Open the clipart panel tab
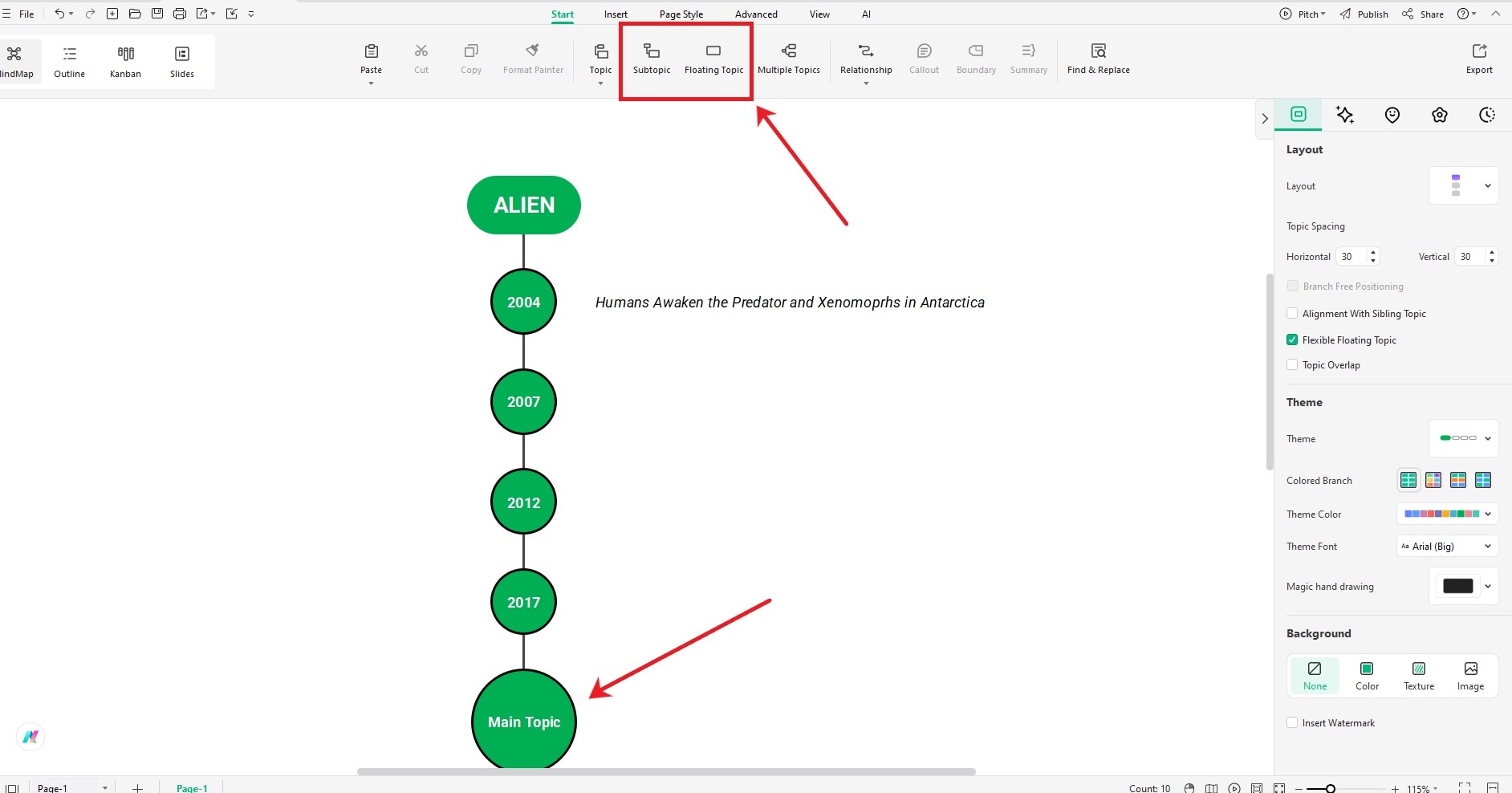Screen dimensions: 1512x793 point(1440,115)
